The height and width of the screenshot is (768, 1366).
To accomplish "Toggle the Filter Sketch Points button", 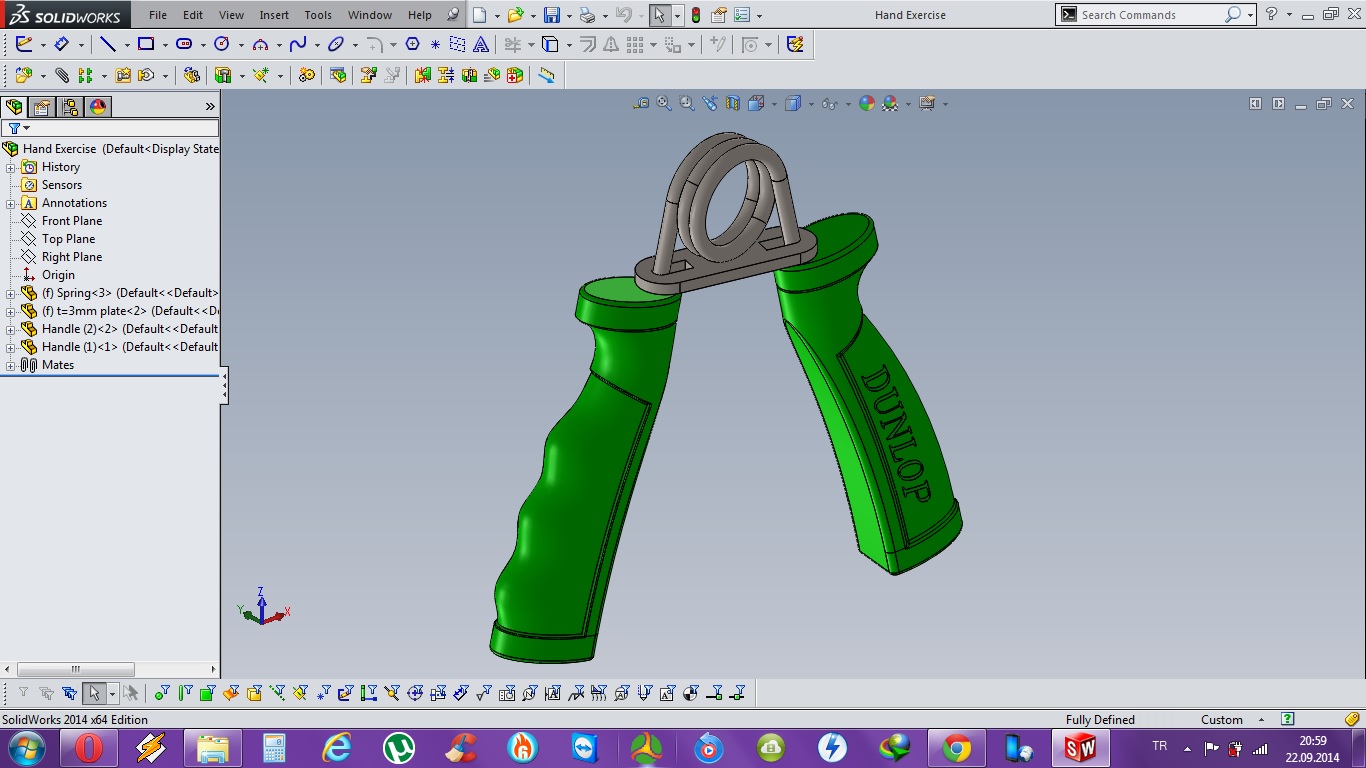I will click(x=323, y=693).
